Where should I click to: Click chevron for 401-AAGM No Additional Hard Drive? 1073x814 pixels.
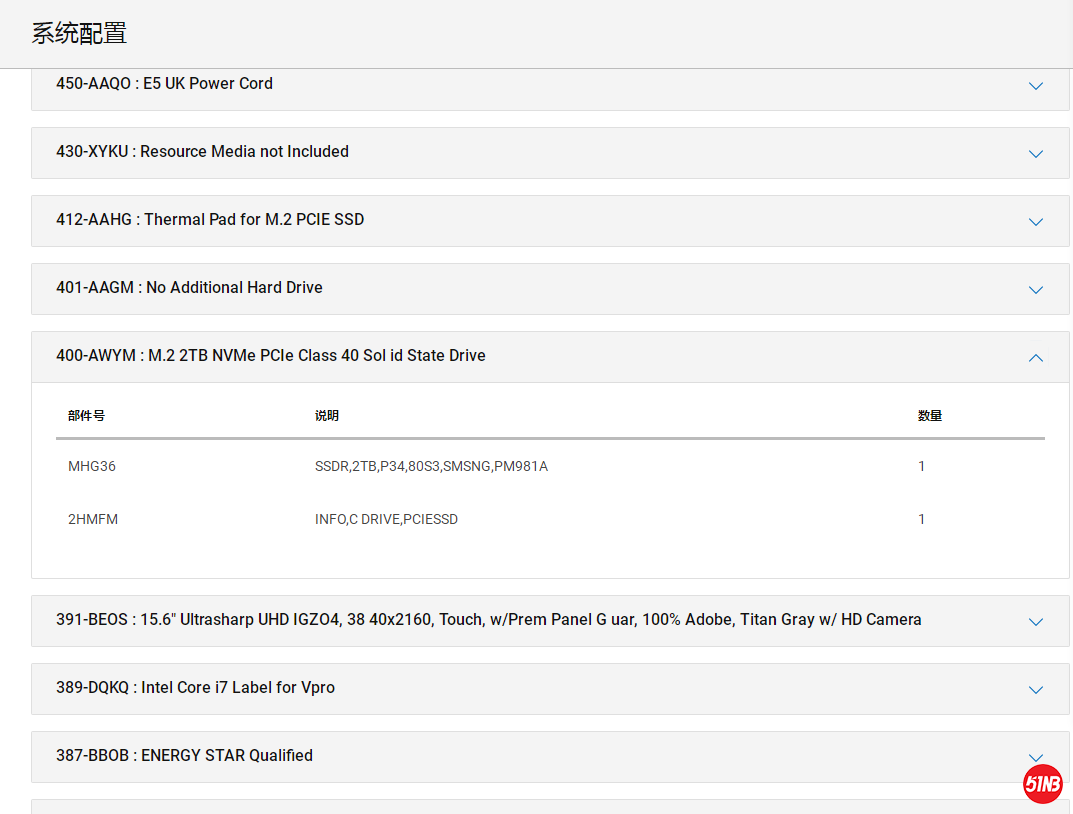point(1036,290)
